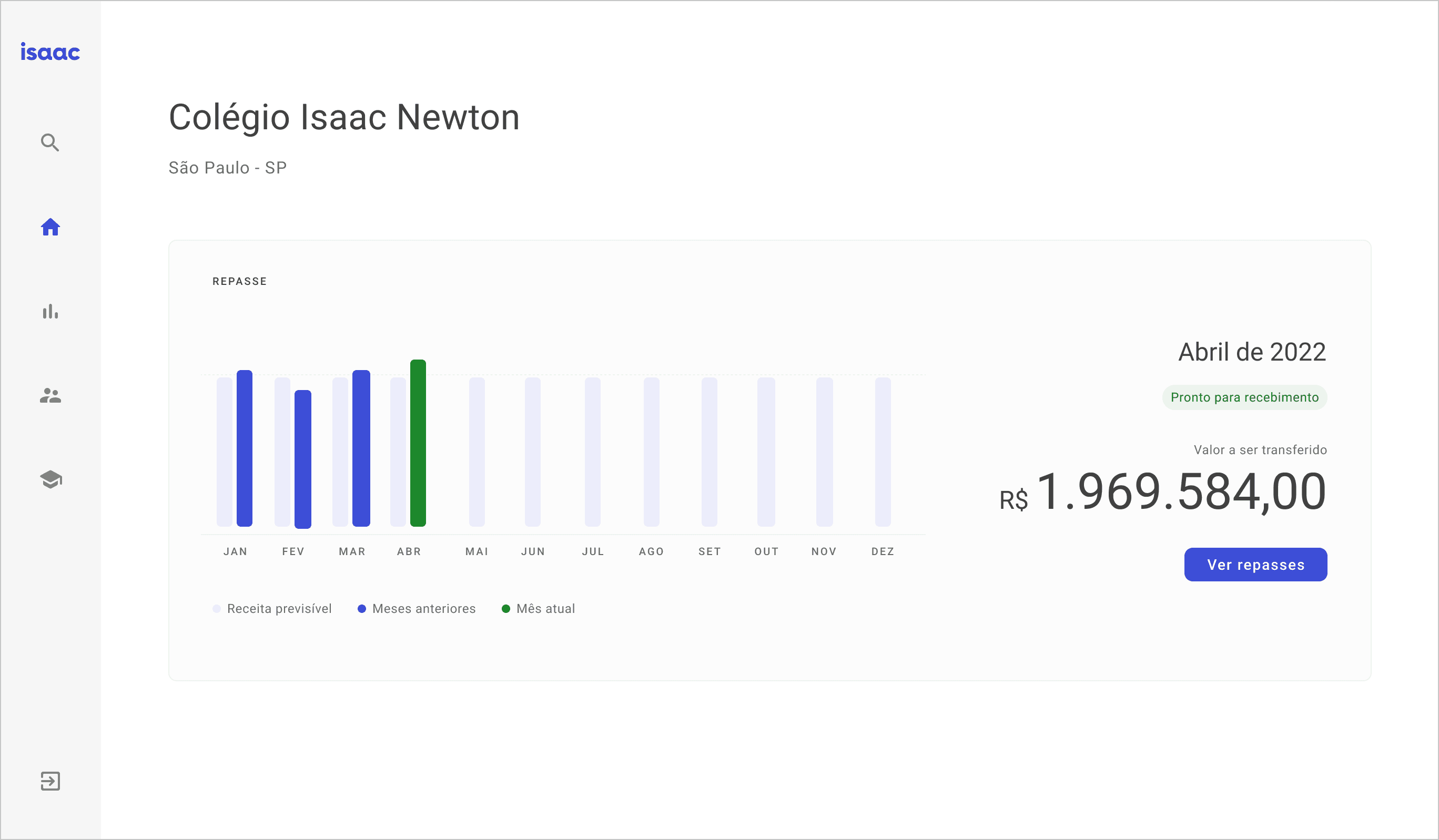Click the light August forecast bar

[652, 452]
